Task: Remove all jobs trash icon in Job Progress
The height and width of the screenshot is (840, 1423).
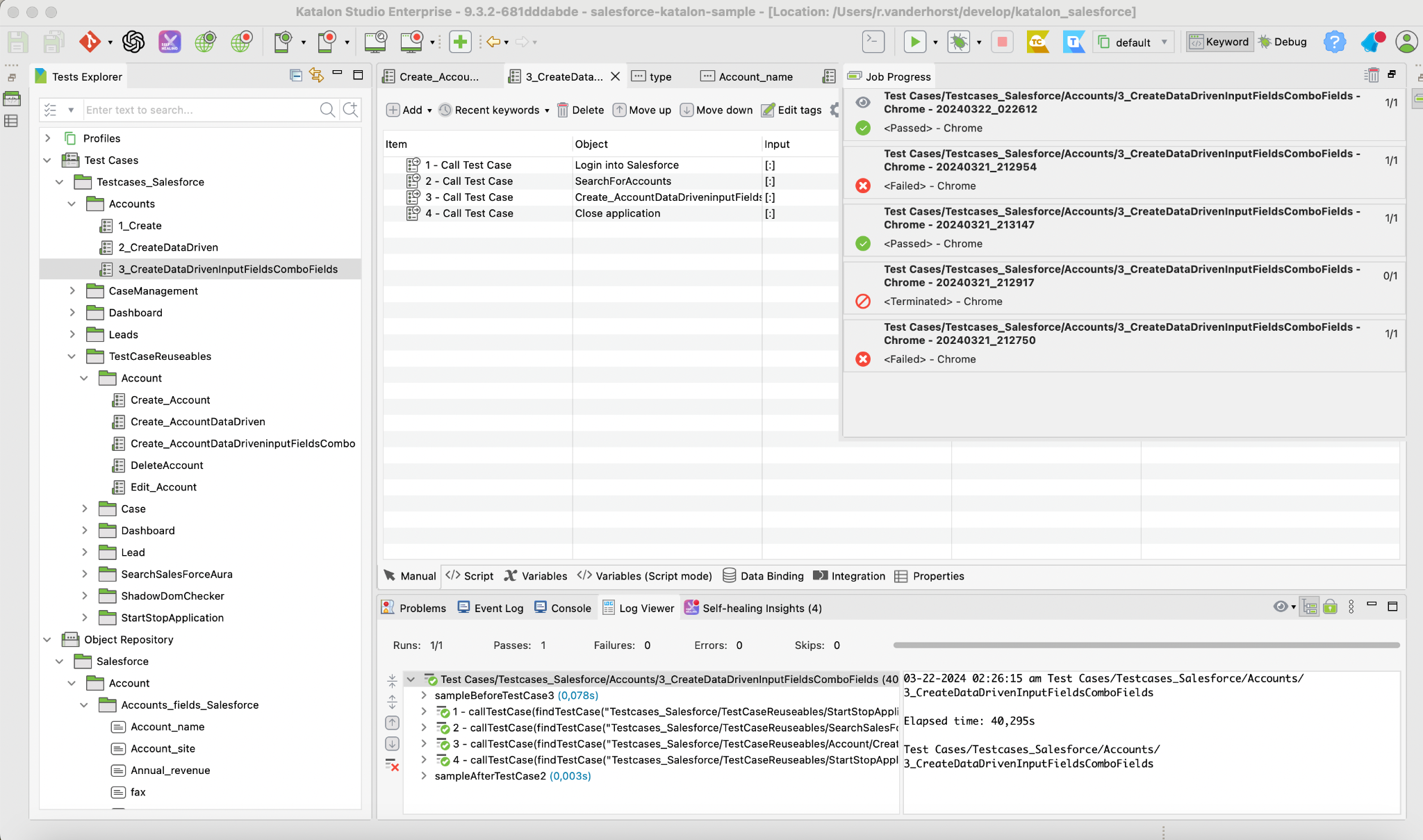Action: click(1372, 75)
